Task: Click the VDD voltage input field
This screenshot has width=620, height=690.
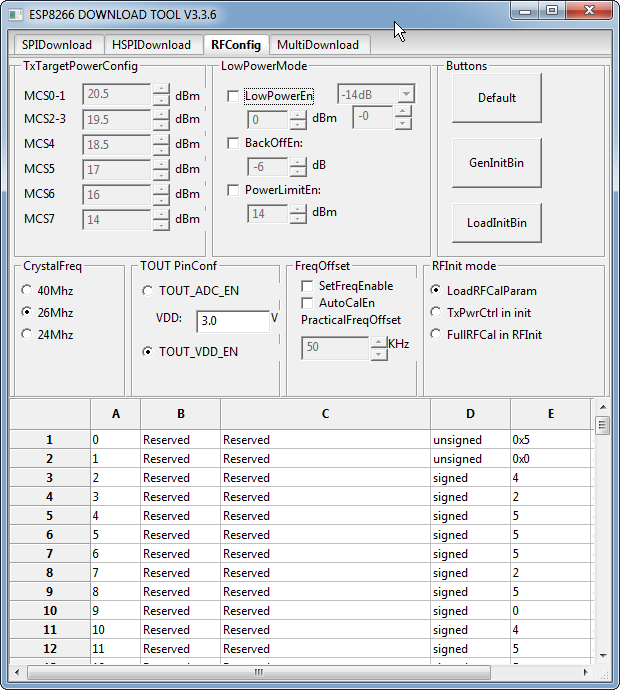Action: (233, 321)
